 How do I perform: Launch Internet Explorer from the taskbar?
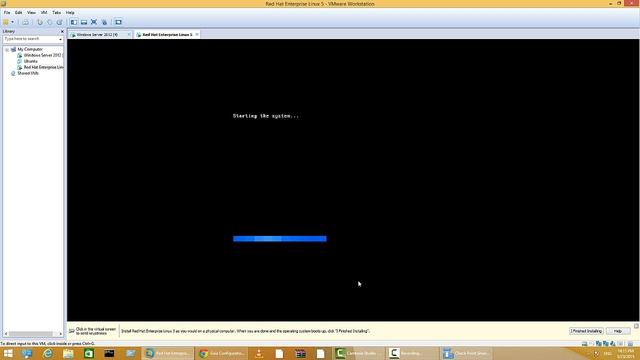coord(48,353)
